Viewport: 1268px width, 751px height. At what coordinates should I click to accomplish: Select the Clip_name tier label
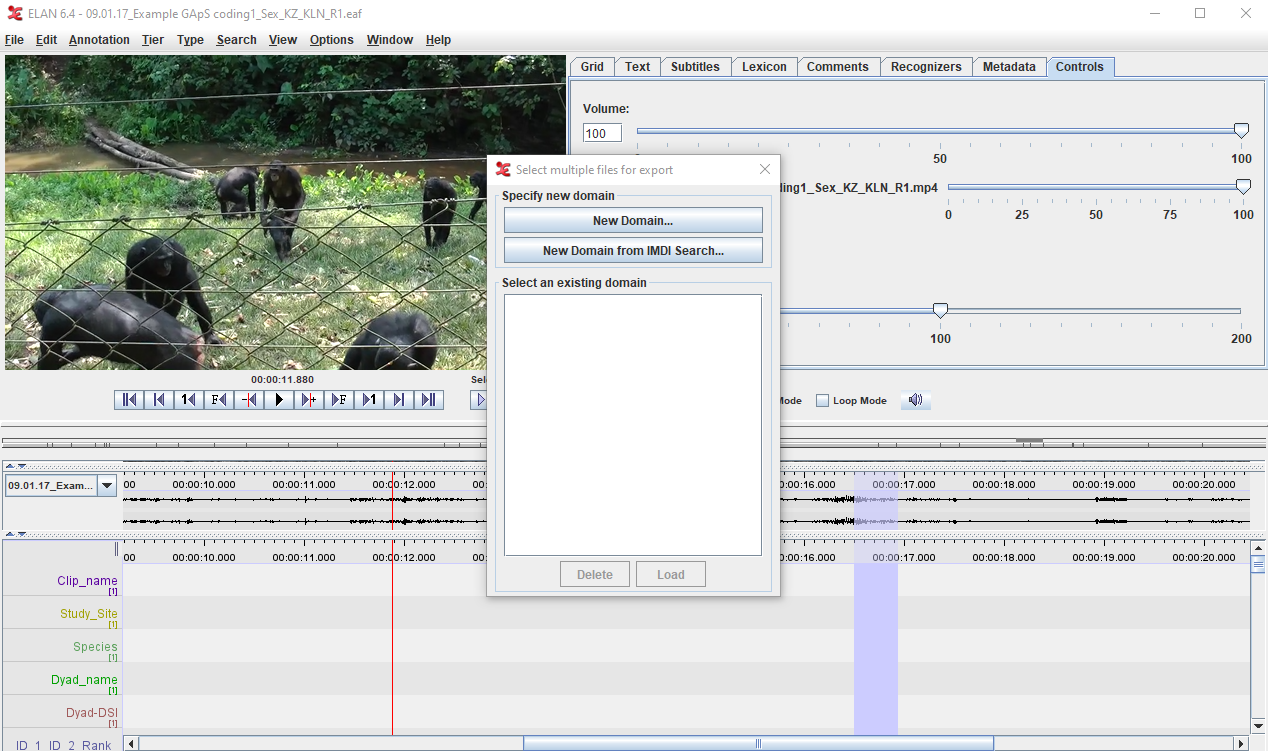(x=87, y=581)
